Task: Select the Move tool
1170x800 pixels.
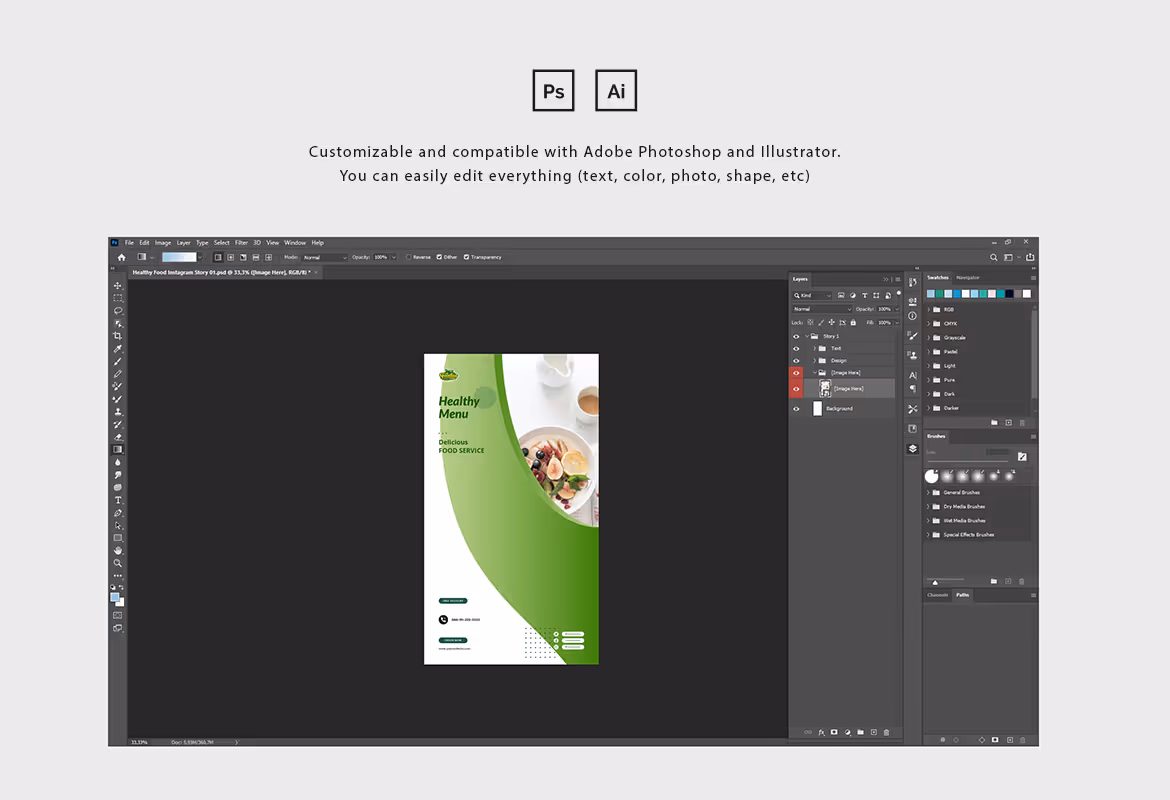Action: 118,286
